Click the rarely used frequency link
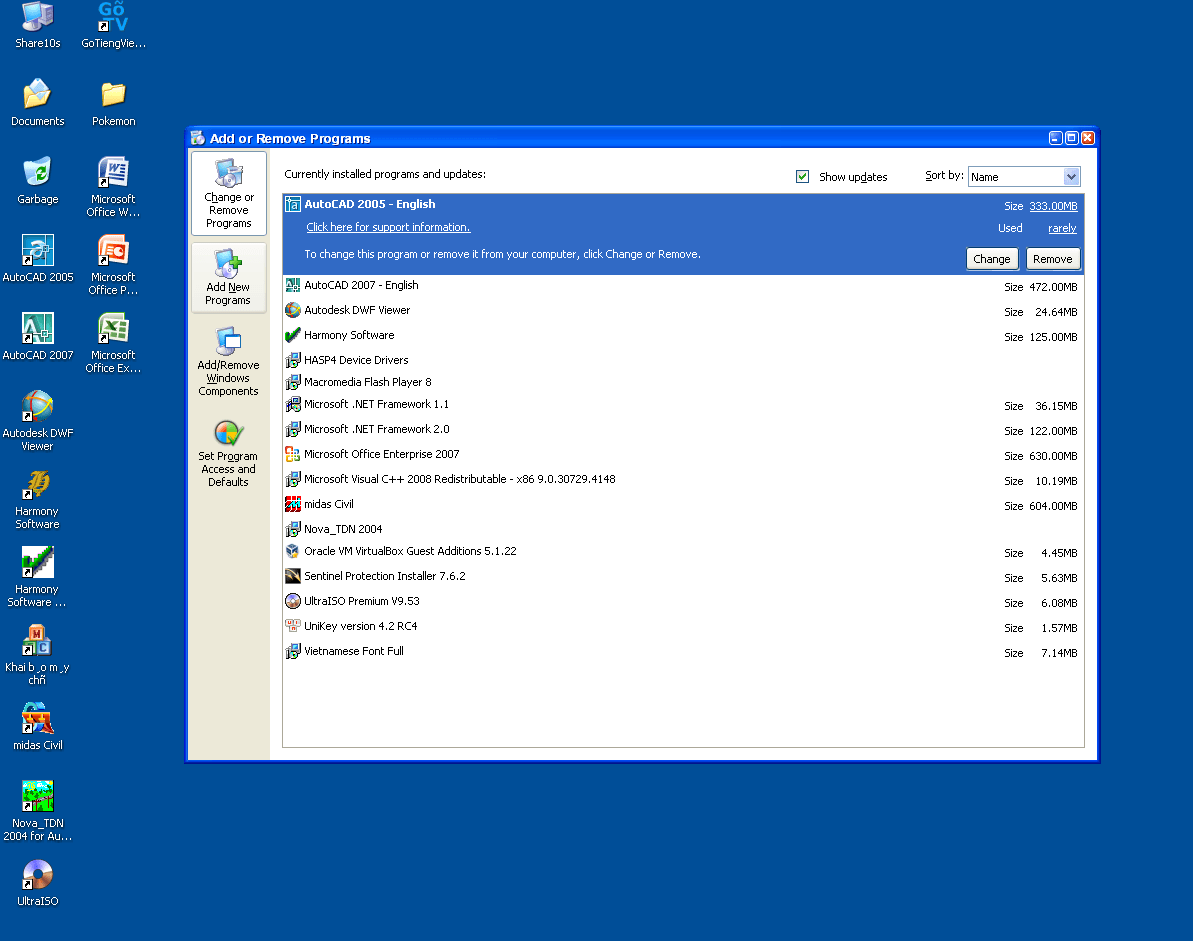 (x=1062, y=229)
